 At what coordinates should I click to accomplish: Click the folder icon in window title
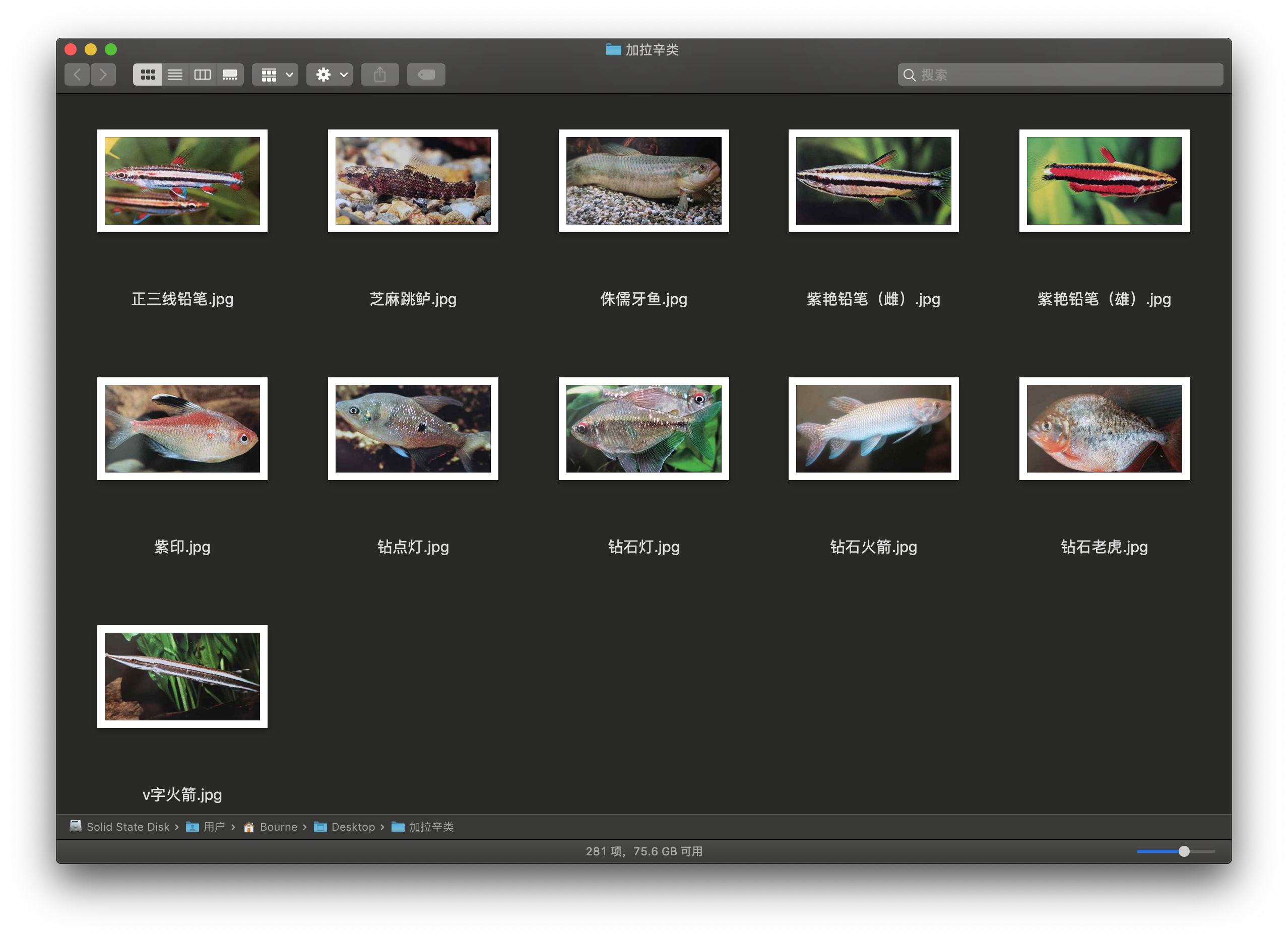coord(613,49)
